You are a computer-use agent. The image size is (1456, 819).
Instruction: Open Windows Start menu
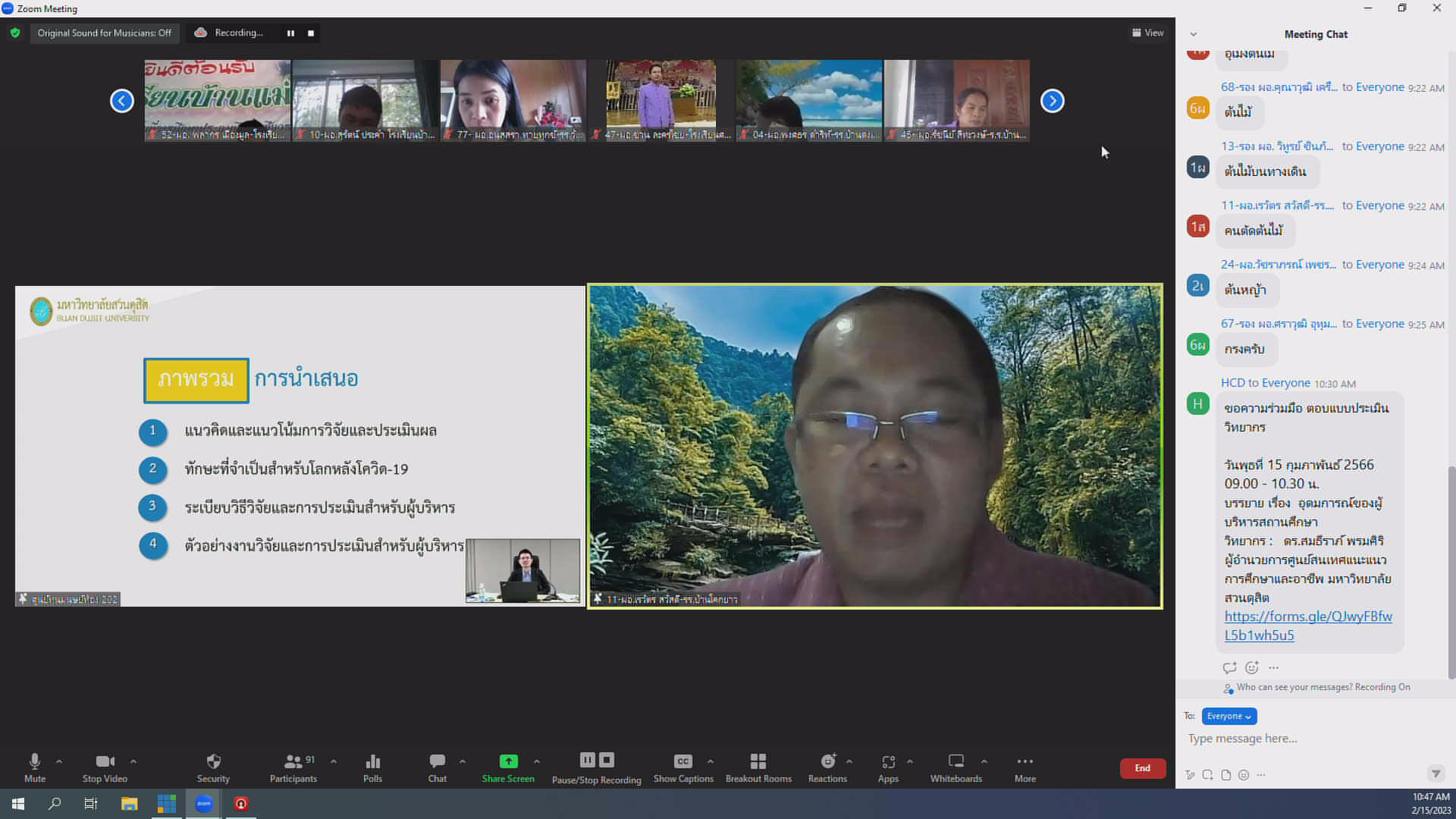pos(18,804)
